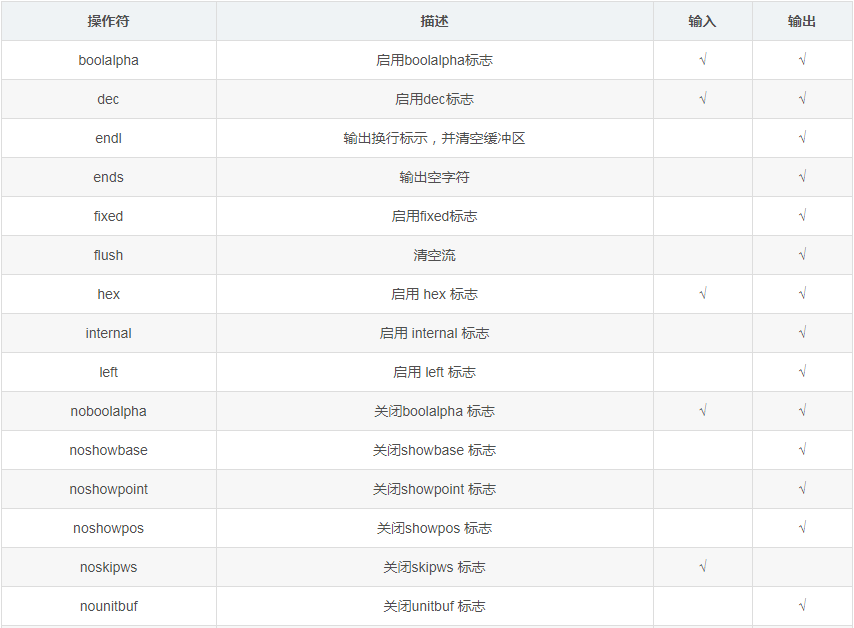Click description 清空流 in flush row

point(435,255)
